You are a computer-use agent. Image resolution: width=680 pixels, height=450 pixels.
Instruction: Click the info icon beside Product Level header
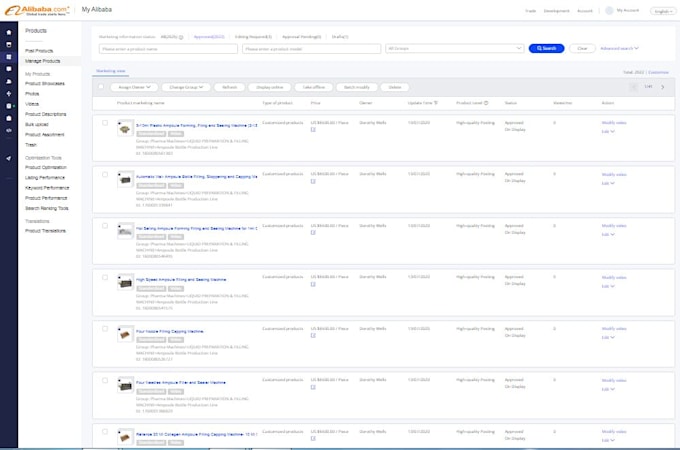pyautogui.click(x=486, y=103)
